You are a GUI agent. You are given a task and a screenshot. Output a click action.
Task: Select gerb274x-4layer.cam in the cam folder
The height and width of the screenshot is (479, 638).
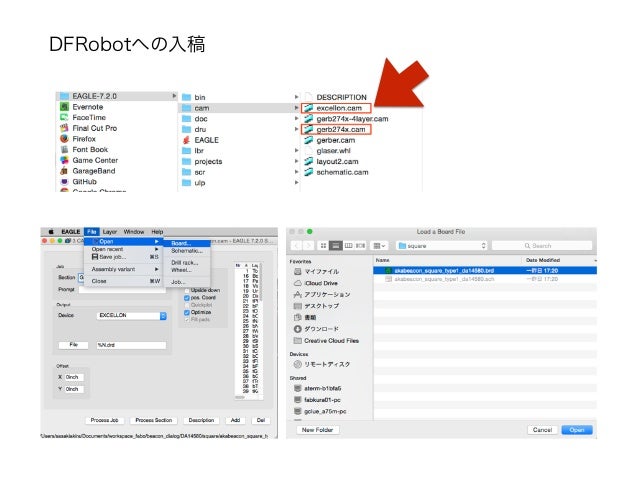[352, 119]
